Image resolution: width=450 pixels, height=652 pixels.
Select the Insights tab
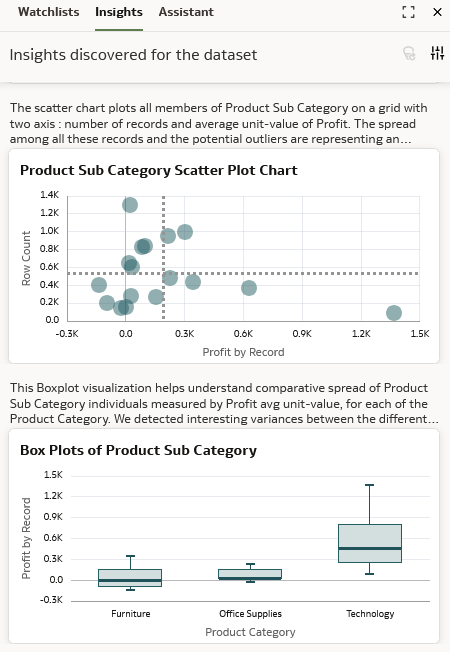tap(119, 12)
